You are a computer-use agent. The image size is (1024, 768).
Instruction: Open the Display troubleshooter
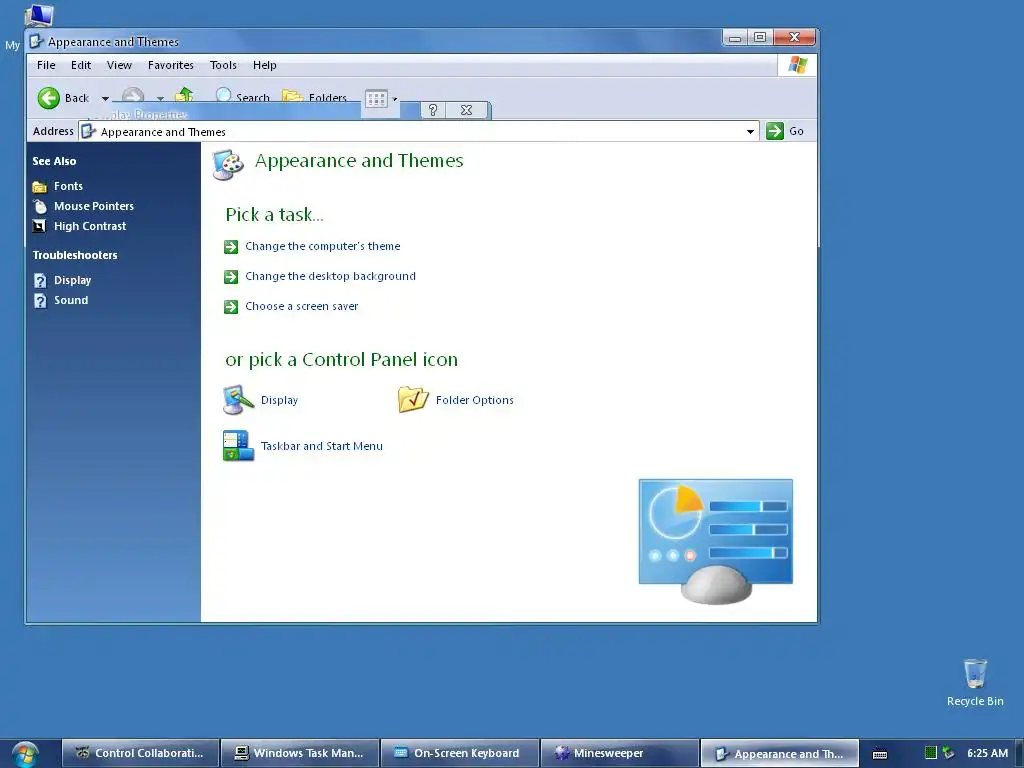pyautogui.click(x=72, y=280)
